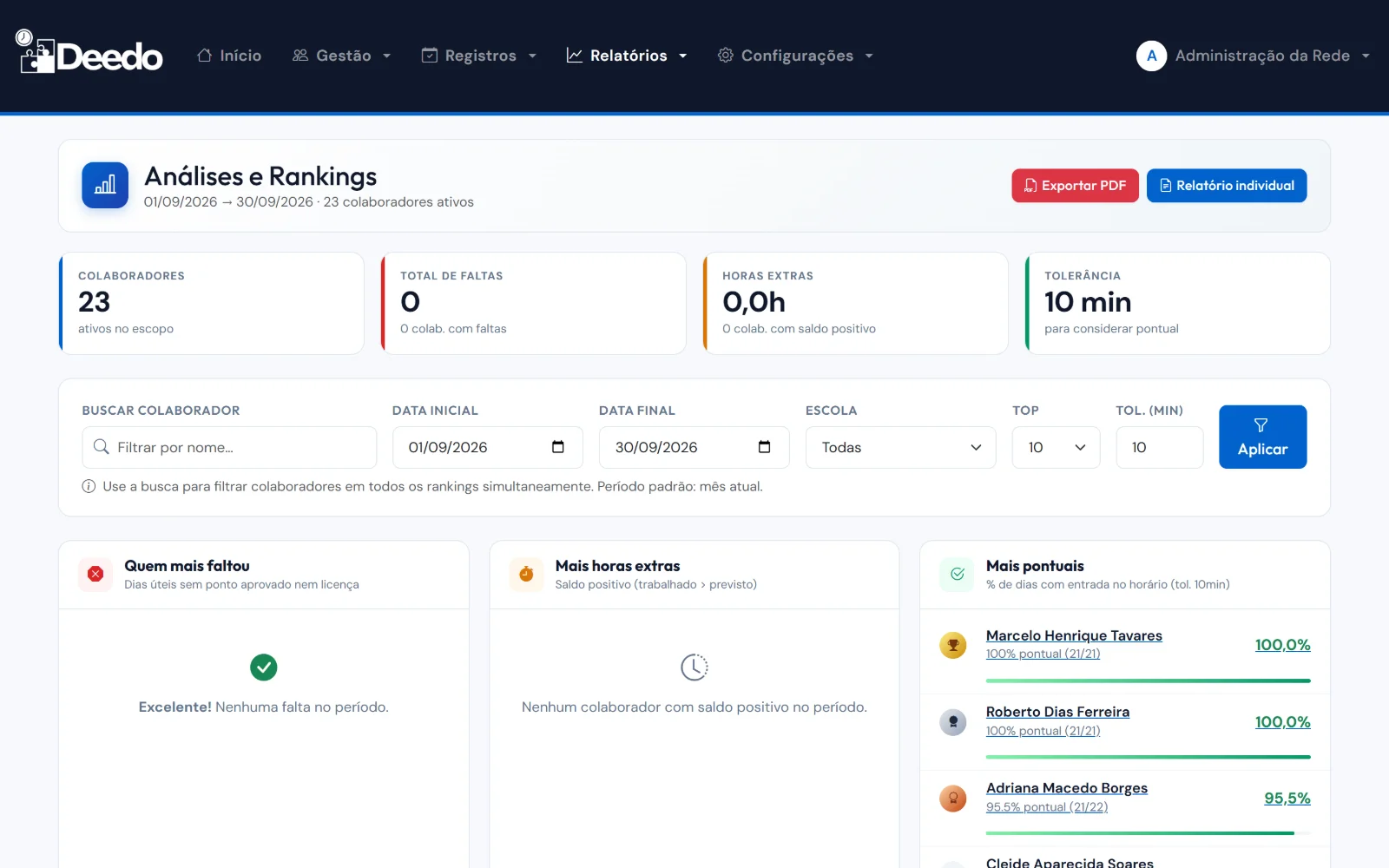This screenshot has height=868, width=1389.
Task: Click the Colaboradores card showing 23
Action: (x=212, y=303)
